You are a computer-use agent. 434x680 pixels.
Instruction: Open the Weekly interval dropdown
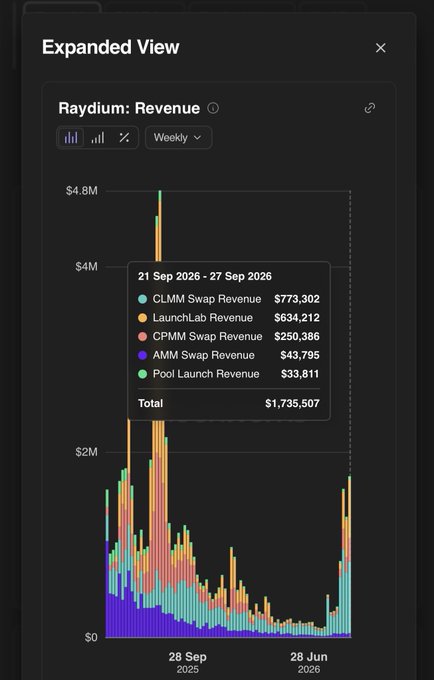[x=178, y=138]
